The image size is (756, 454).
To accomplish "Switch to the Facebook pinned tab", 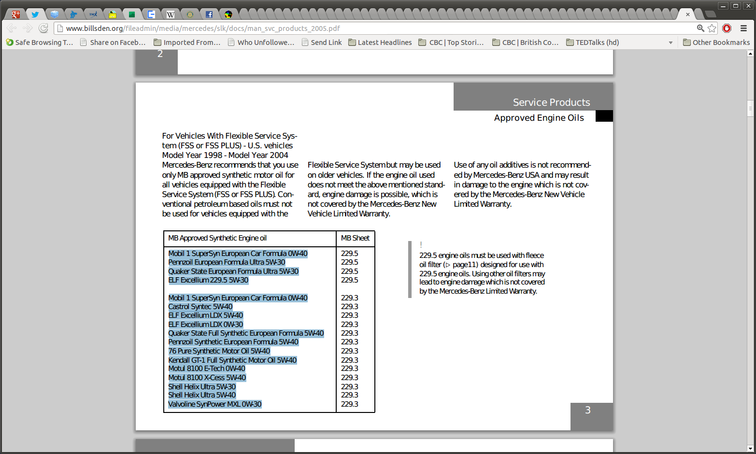I will coord(209,14).
